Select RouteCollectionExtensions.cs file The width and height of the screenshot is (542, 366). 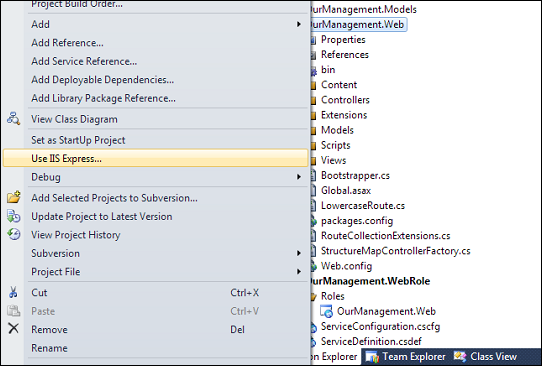pyautogui.click(x=386, y=236)
